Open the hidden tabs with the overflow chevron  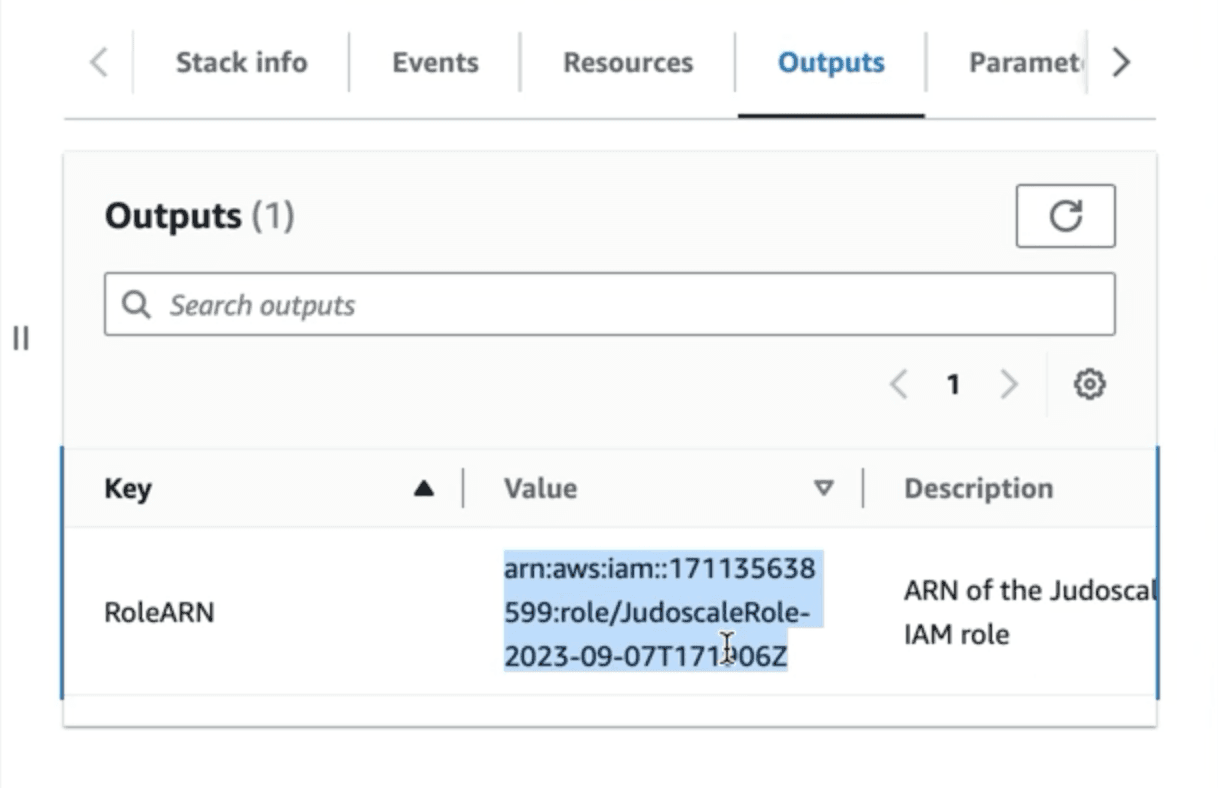click(x=1120, y=61)
